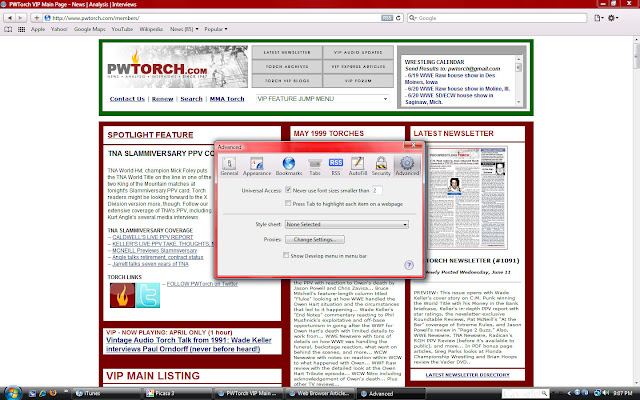
Task: Switch to Picasa 3 in the taskbar
Action: (x=178, y=393)
